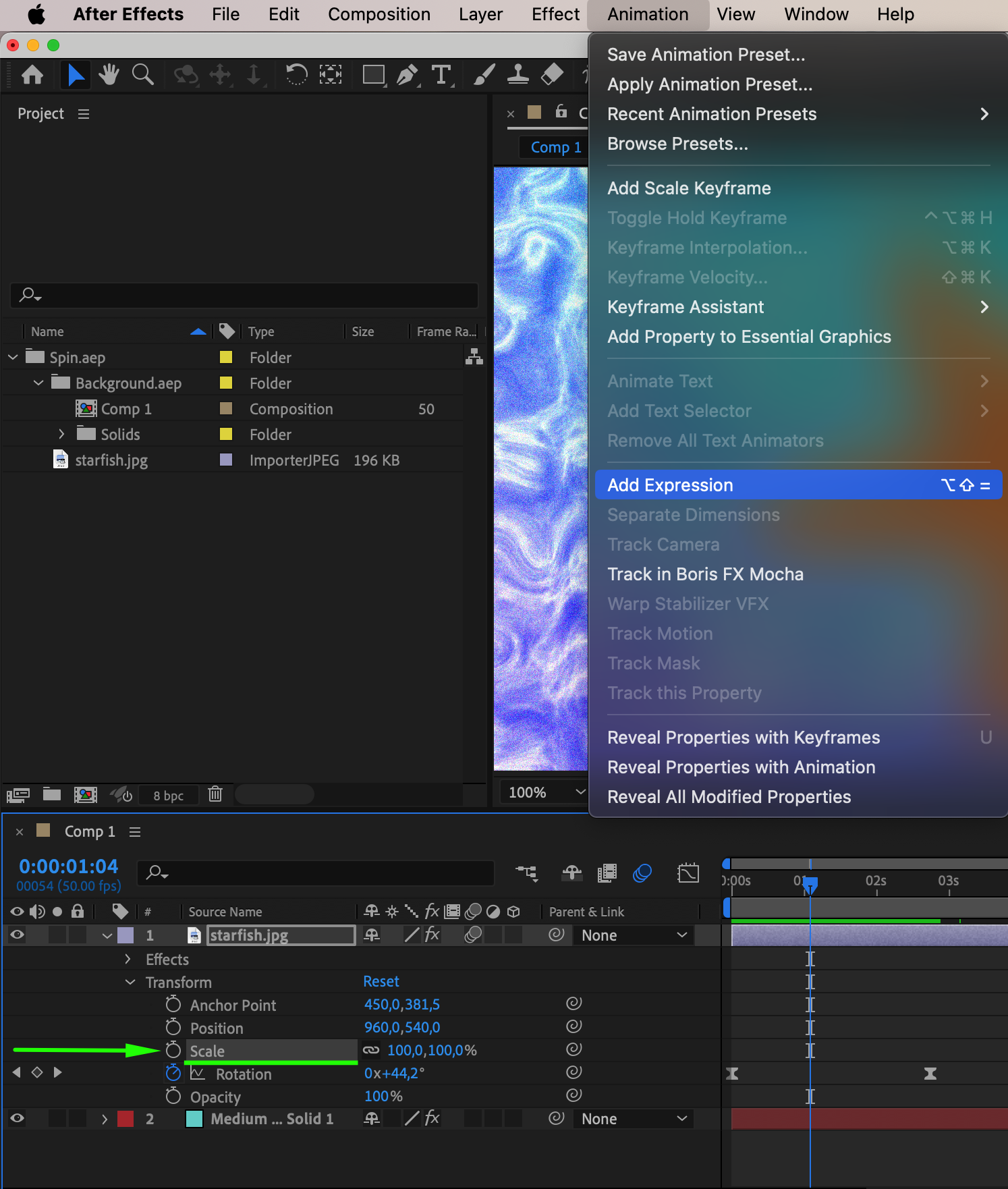The width and height of the screenshot is (1008, 1189).
Task: Select the Hand tool
Action: click(109, 74)
